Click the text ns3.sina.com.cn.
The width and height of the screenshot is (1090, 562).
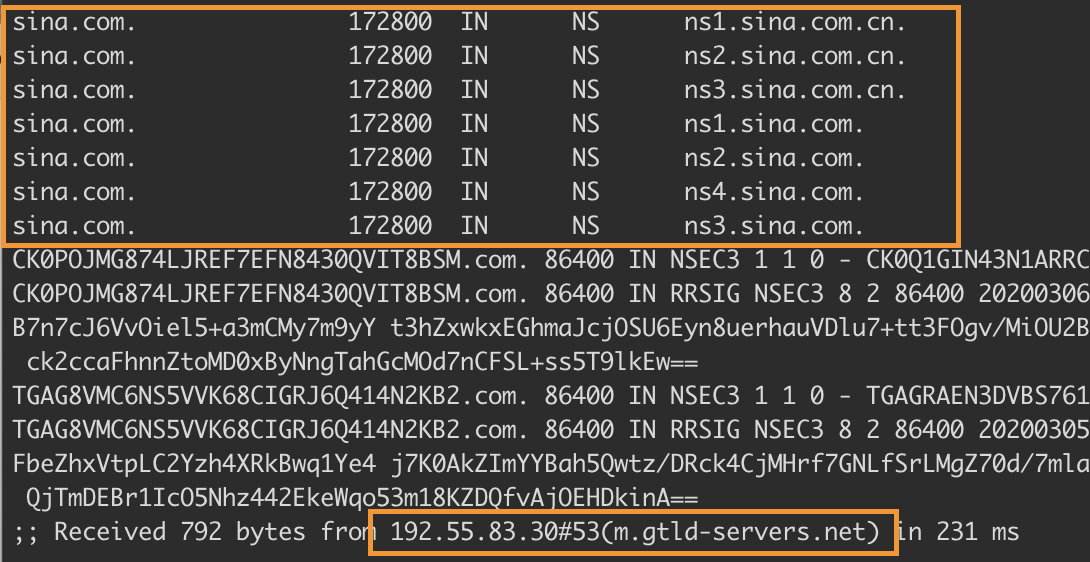pos(795,90)
